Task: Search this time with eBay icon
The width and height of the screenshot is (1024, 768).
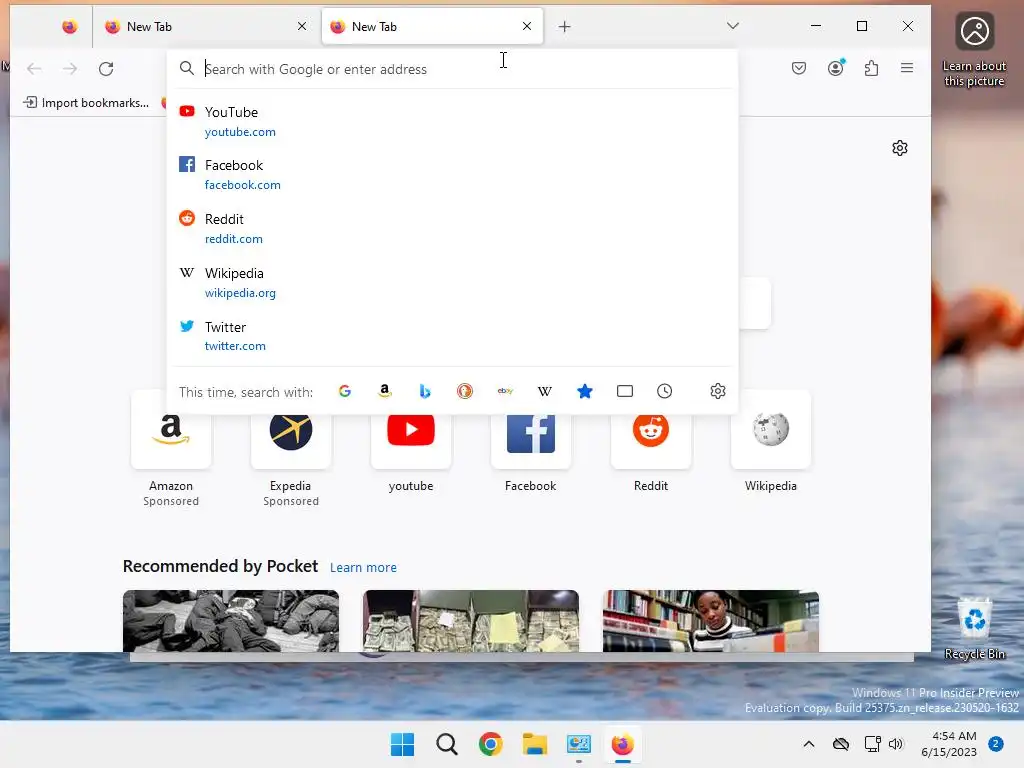Action: click(x=505, y=391)
